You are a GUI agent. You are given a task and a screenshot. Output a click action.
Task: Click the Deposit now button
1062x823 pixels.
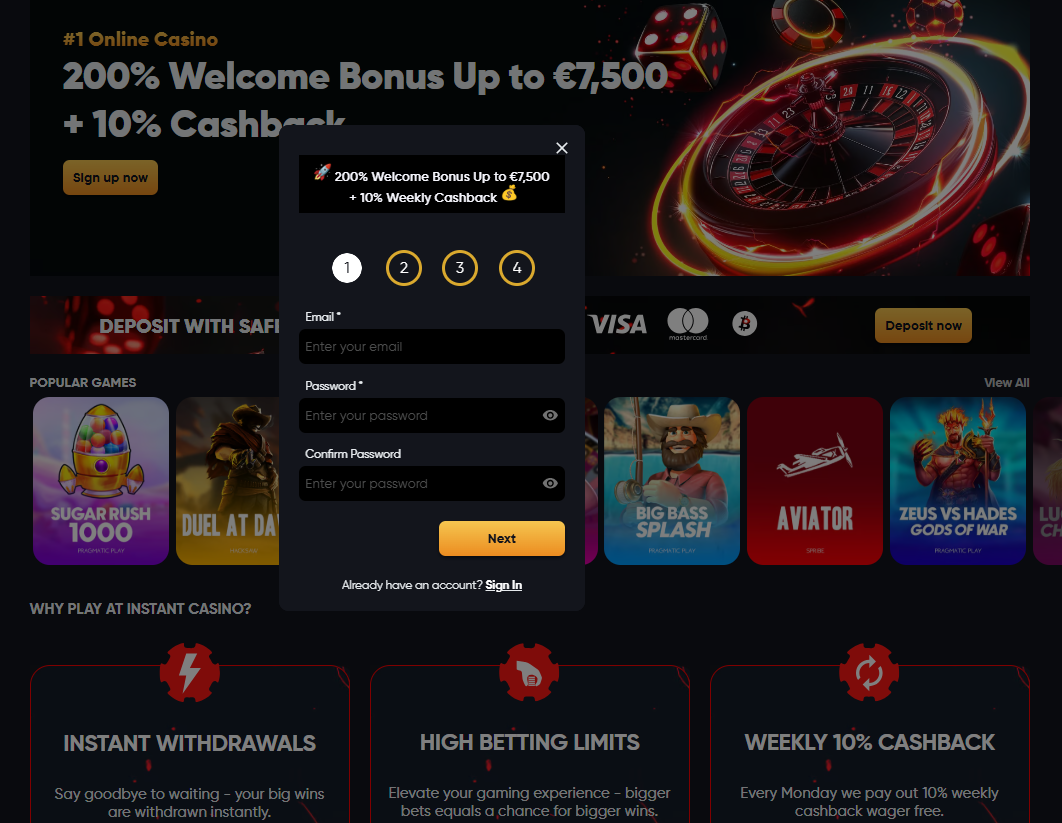pos(923,325)
